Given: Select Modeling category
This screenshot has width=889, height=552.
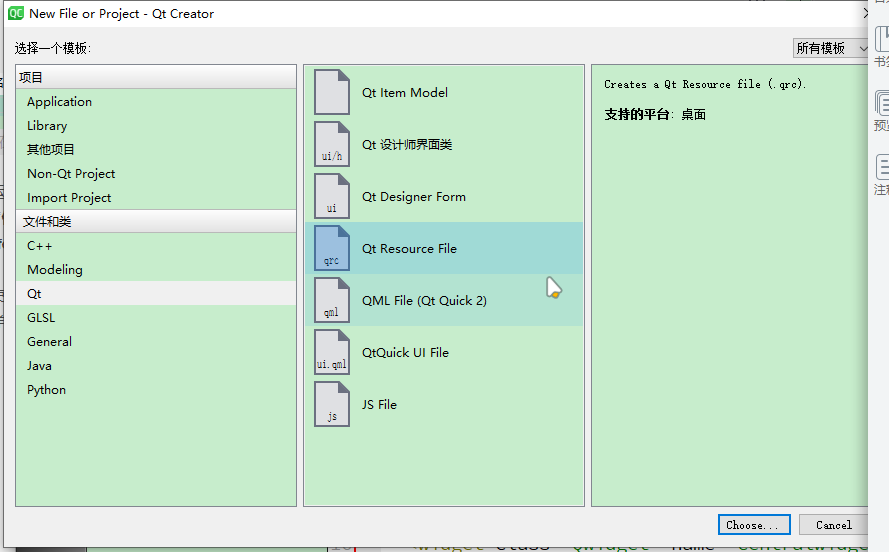Looking at the screenshot, I should (x=156, y=269).
